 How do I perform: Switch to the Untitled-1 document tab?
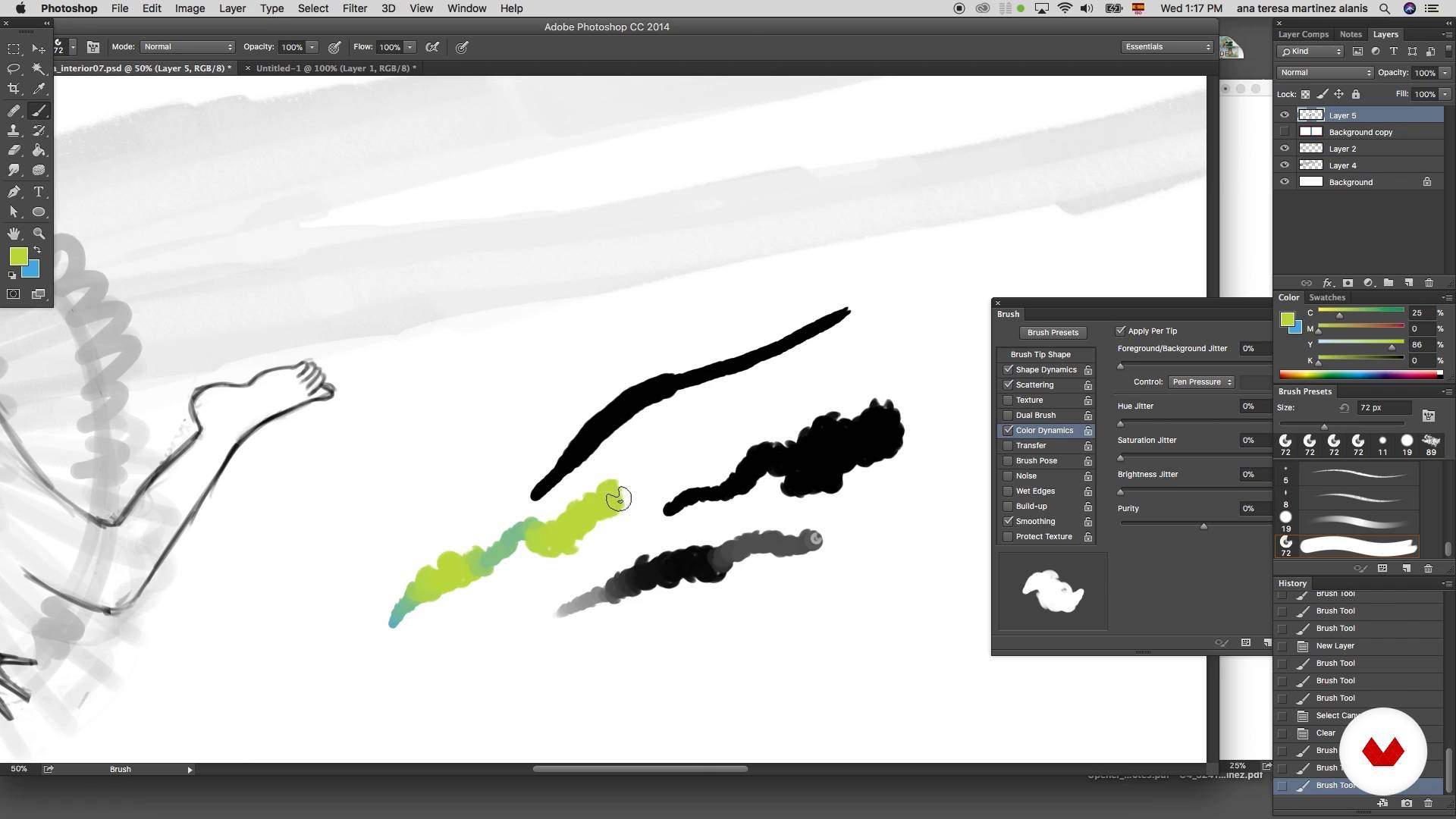click(334, 68)
